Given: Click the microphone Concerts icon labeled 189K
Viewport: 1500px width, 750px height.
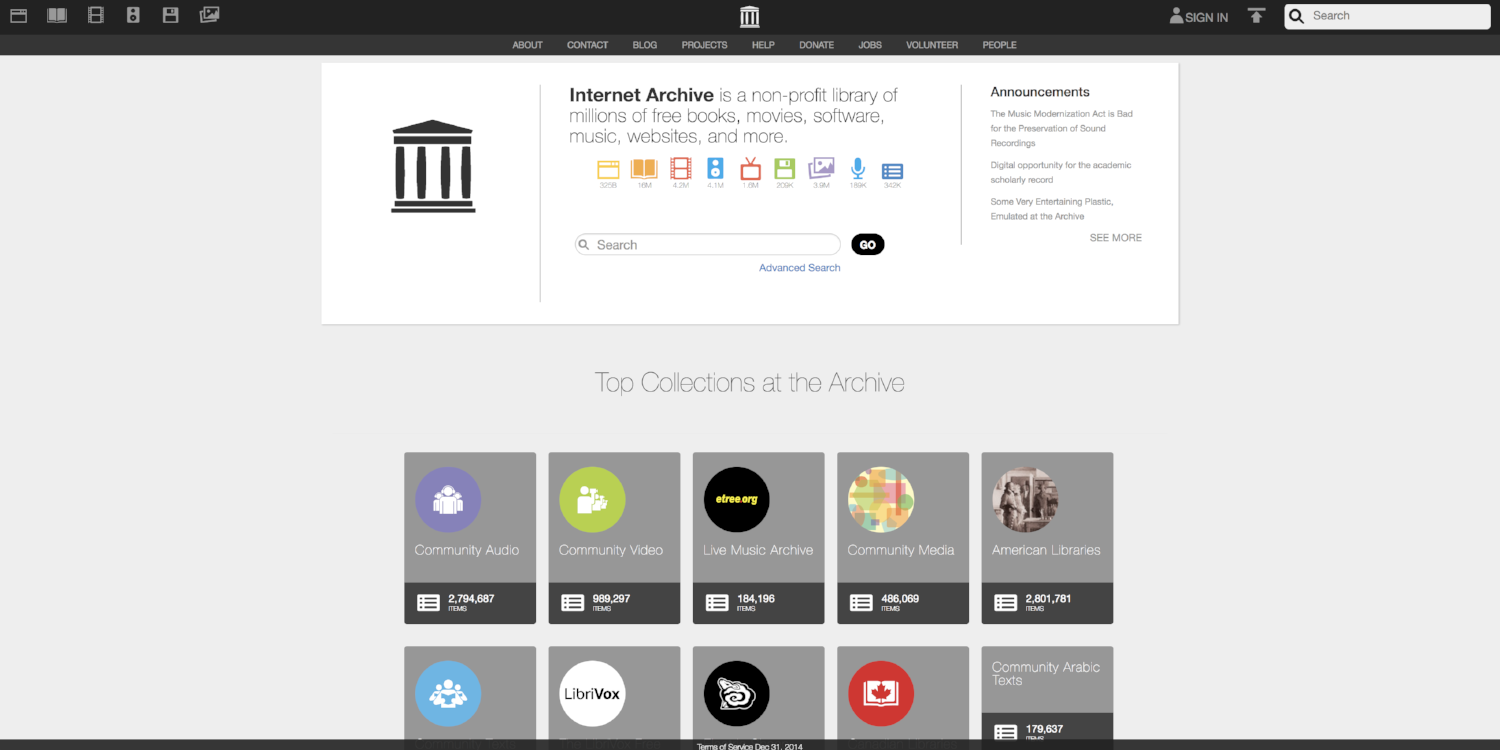Looking at the screenshot, I should click(x=858, y=169).
